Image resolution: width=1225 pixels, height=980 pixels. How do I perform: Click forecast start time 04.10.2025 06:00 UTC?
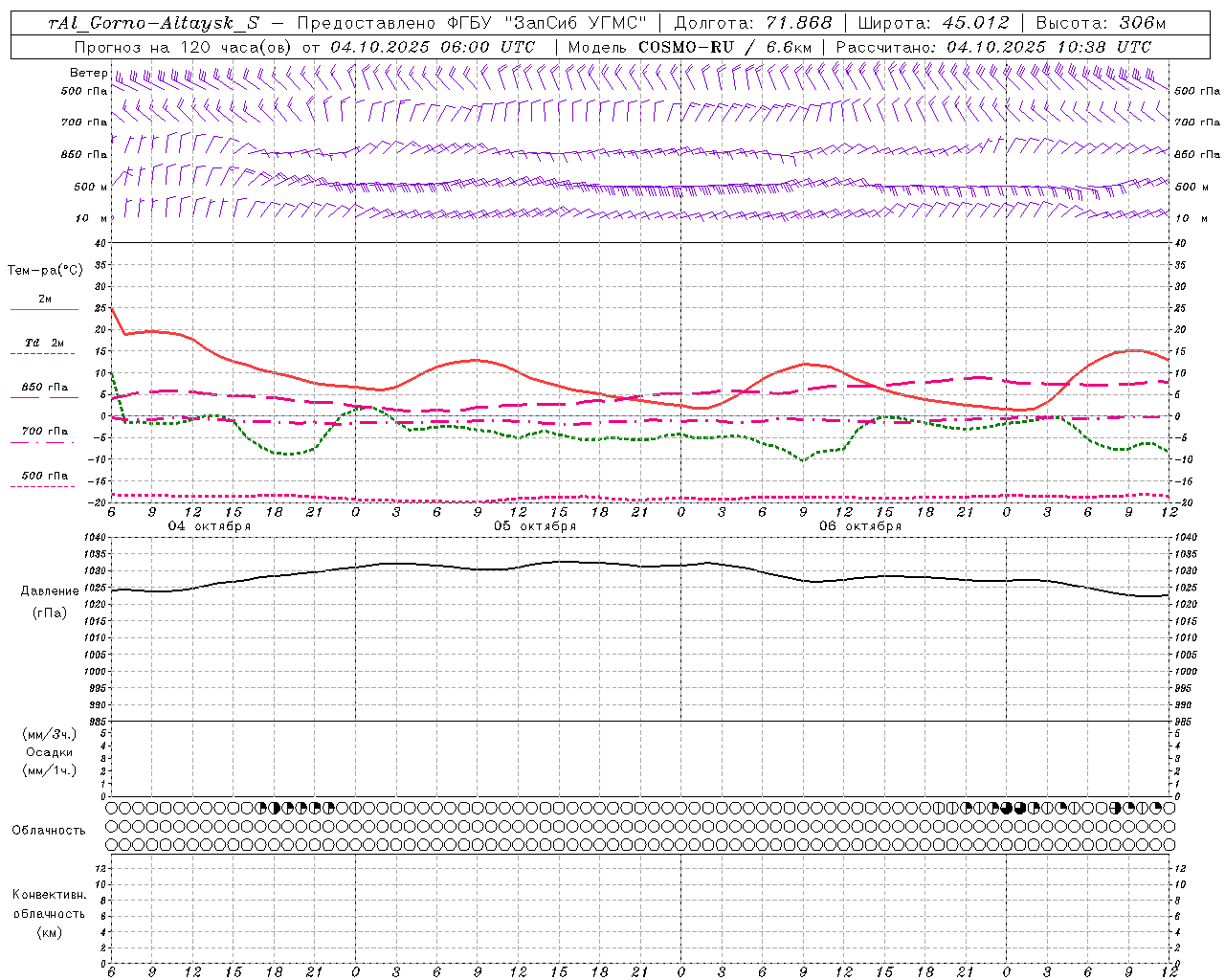click(x=432, y=47)
